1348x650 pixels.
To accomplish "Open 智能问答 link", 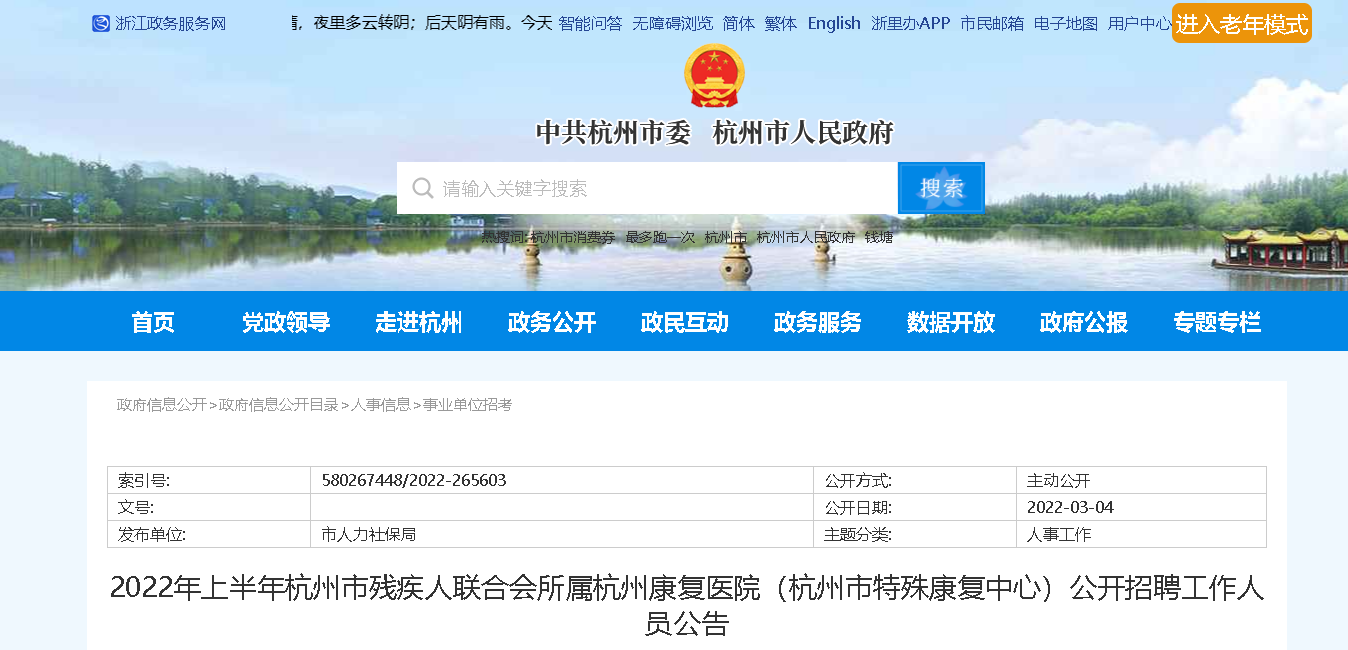I will click(x=590, y=23).
